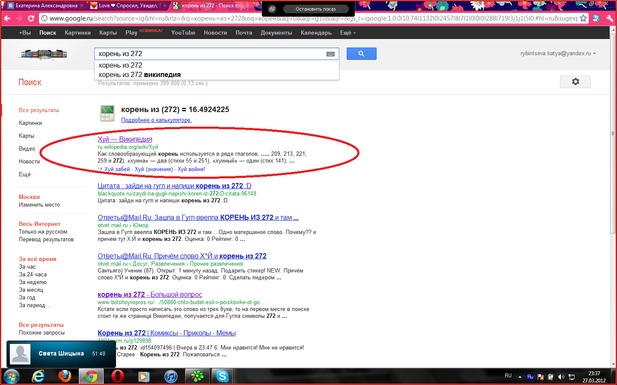Filter by Видео in left sidebar

pos(27,148)
